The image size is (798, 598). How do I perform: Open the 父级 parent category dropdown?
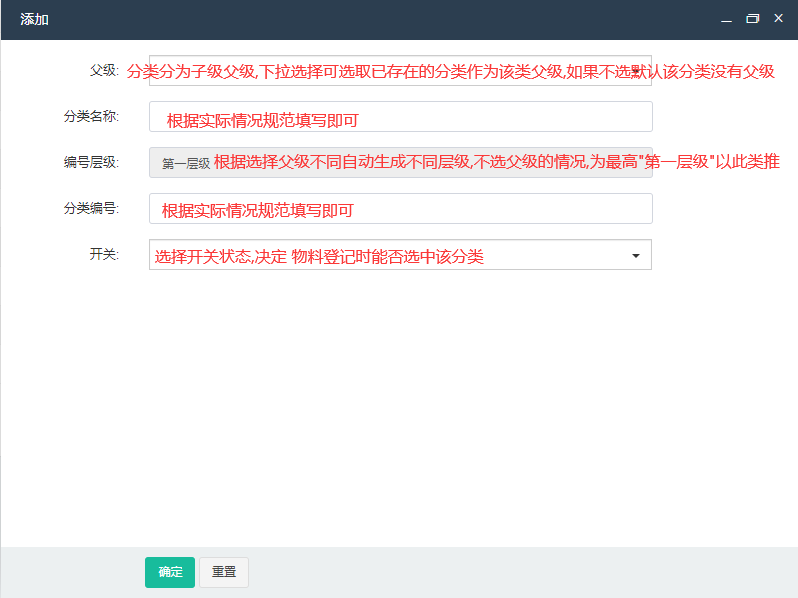pos(400,71)
